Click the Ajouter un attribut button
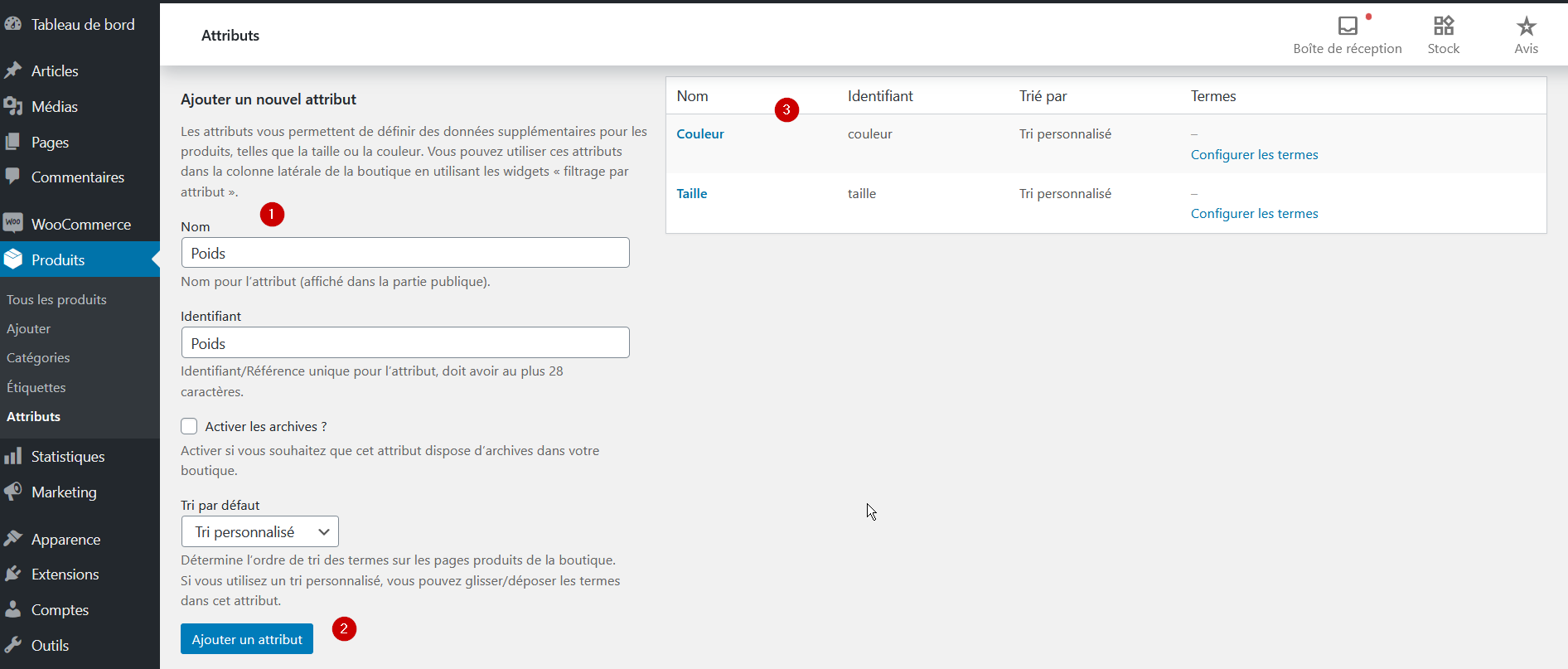This screenshot has width=1568, height=669. [x=247, y=639]
